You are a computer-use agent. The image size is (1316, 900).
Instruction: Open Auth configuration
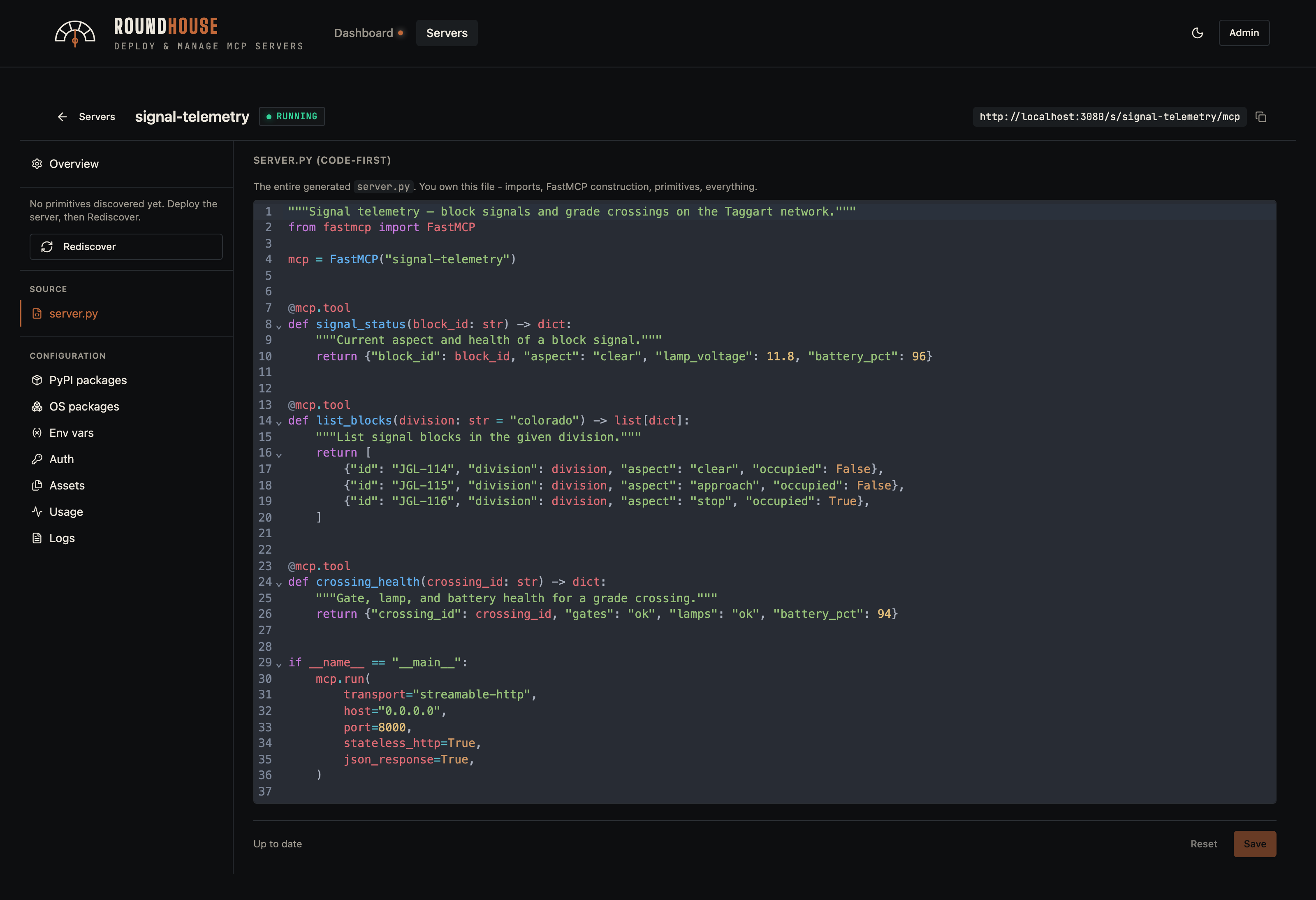coord(126,459)
